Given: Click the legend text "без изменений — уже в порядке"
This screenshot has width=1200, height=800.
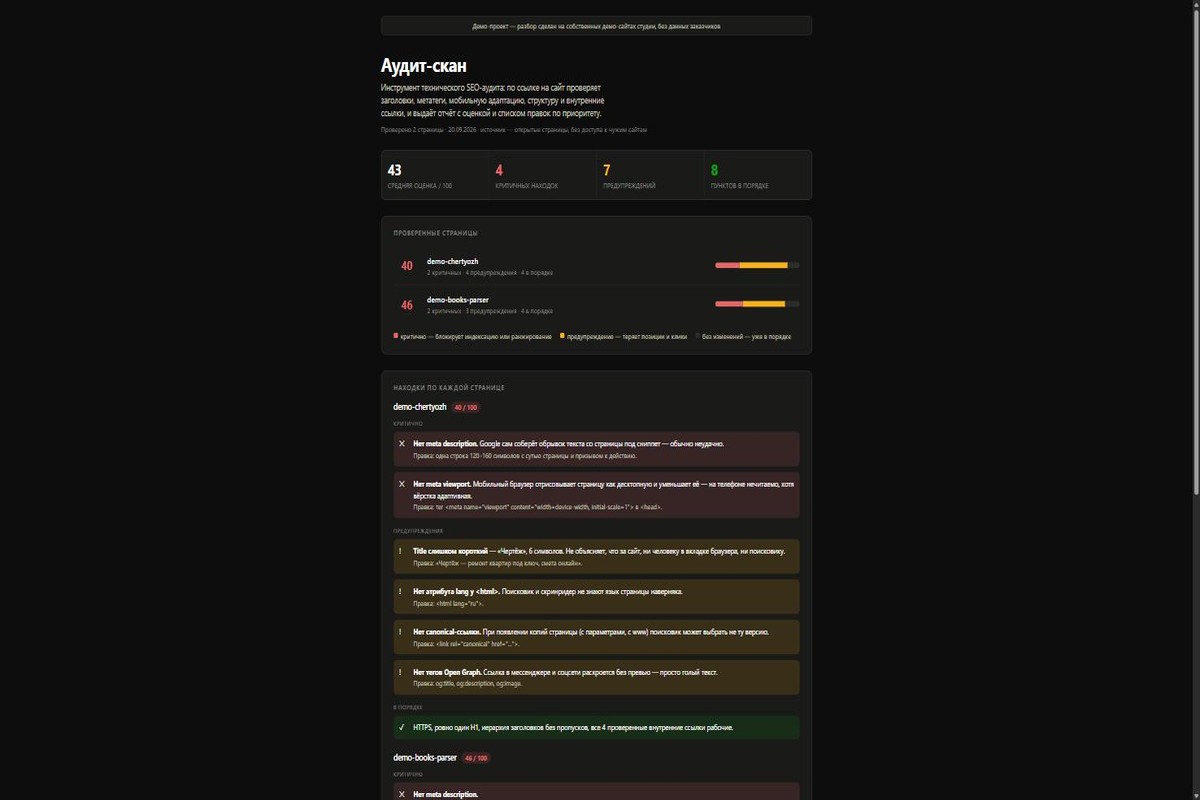Looking at the screenshot, I should coord(747,337).
